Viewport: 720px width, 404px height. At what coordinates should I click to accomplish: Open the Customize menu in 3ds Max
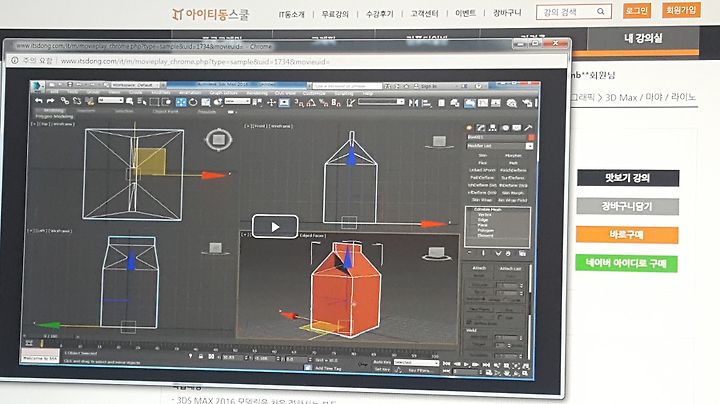[314, 94]
